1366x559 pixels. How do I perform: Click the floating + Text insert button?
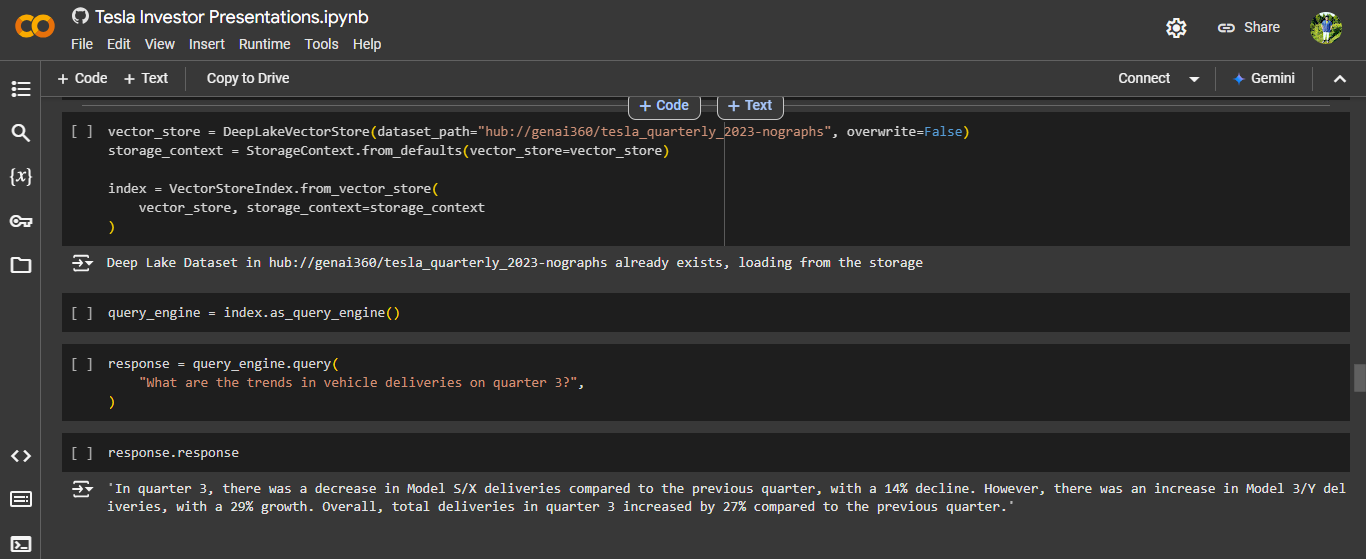[749, 105]
